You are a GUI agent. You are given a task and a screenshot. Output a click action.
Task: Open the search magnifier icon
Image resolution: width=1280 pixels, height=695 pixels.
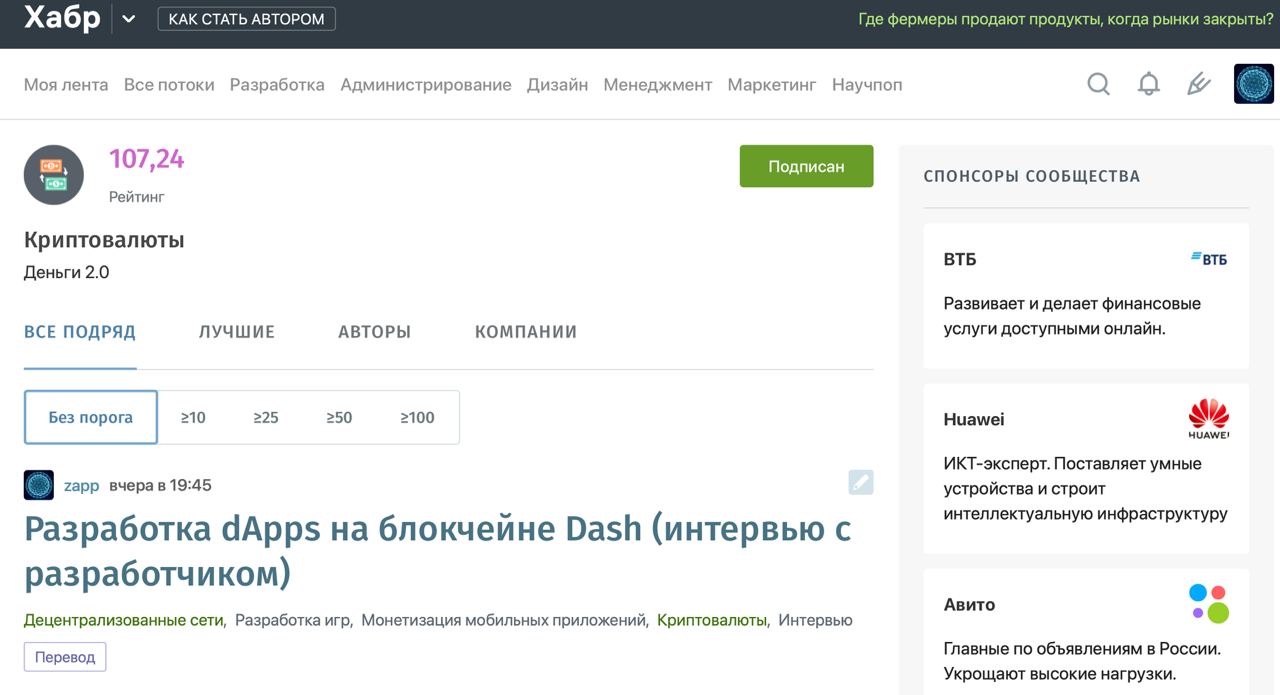pyautogui.click(x=1098, y=85)
